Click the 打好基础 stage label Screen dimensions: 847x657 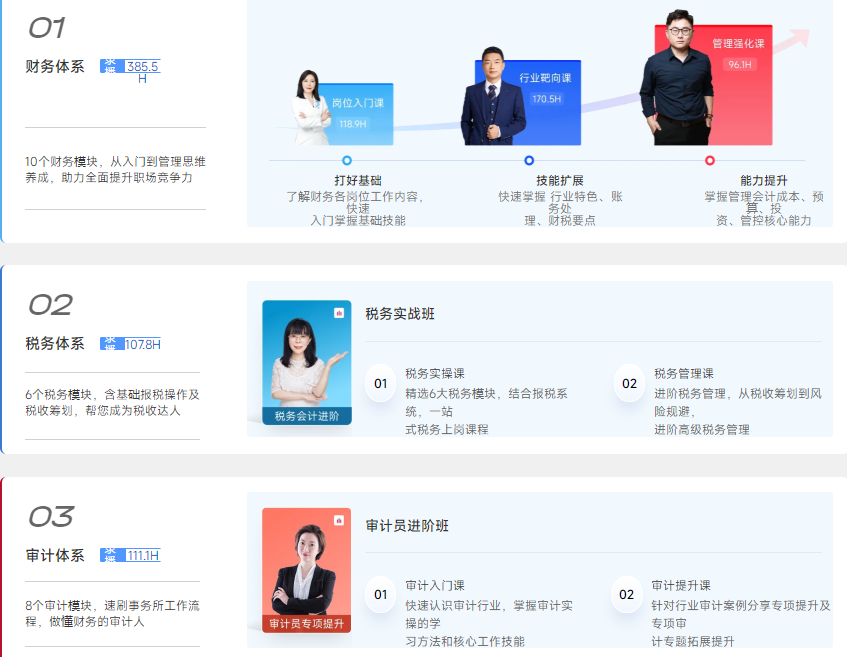[358, 180]
